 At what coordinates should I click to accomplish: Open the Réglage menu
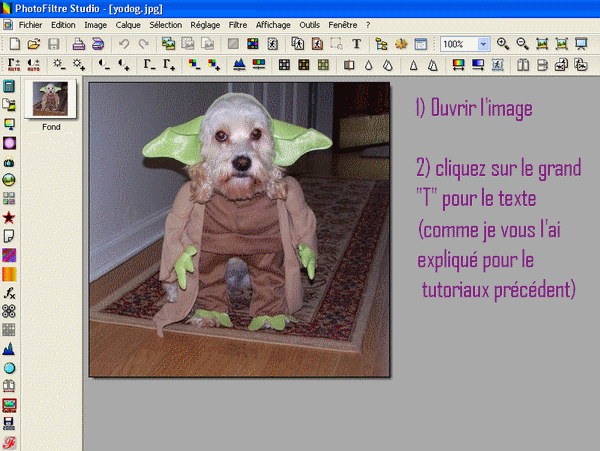click(x=205, y=25)
